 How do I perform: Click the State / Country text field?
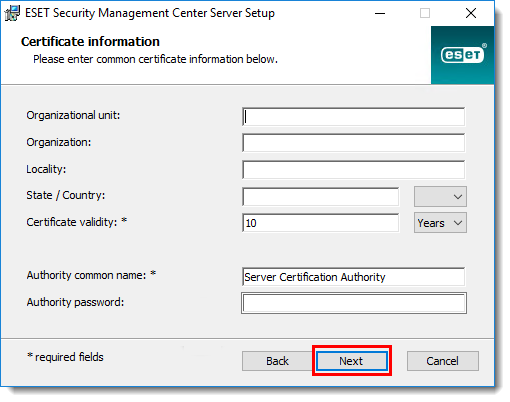[320, 197]
